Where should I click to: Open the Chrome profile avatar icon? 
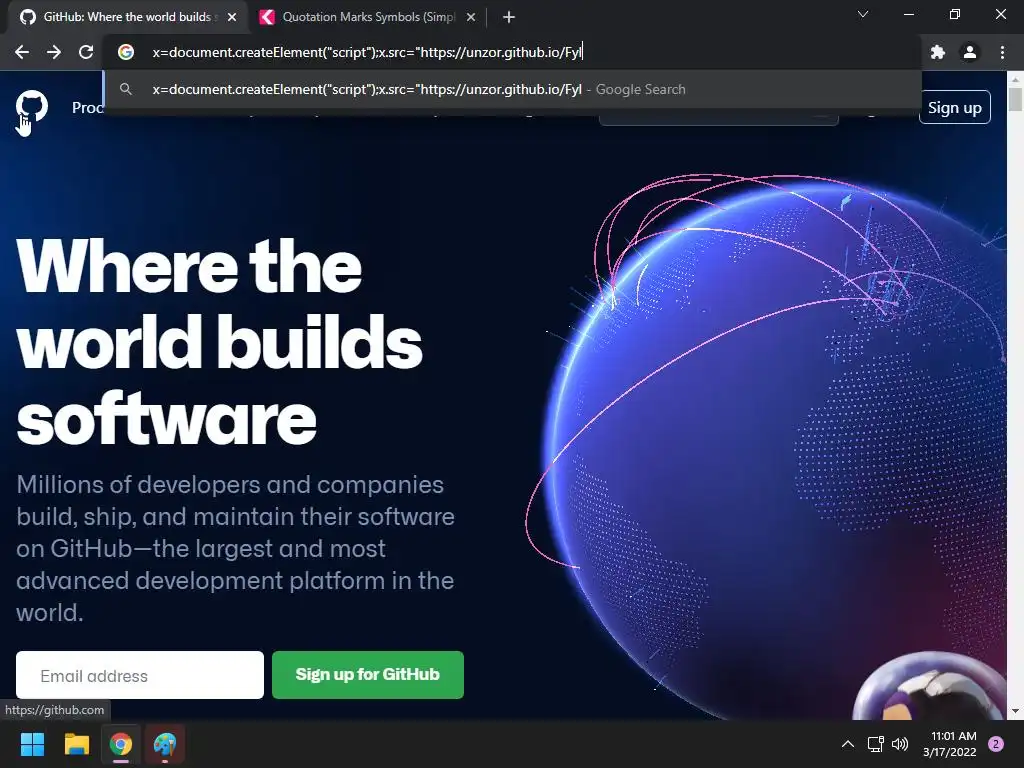point(970,52)
